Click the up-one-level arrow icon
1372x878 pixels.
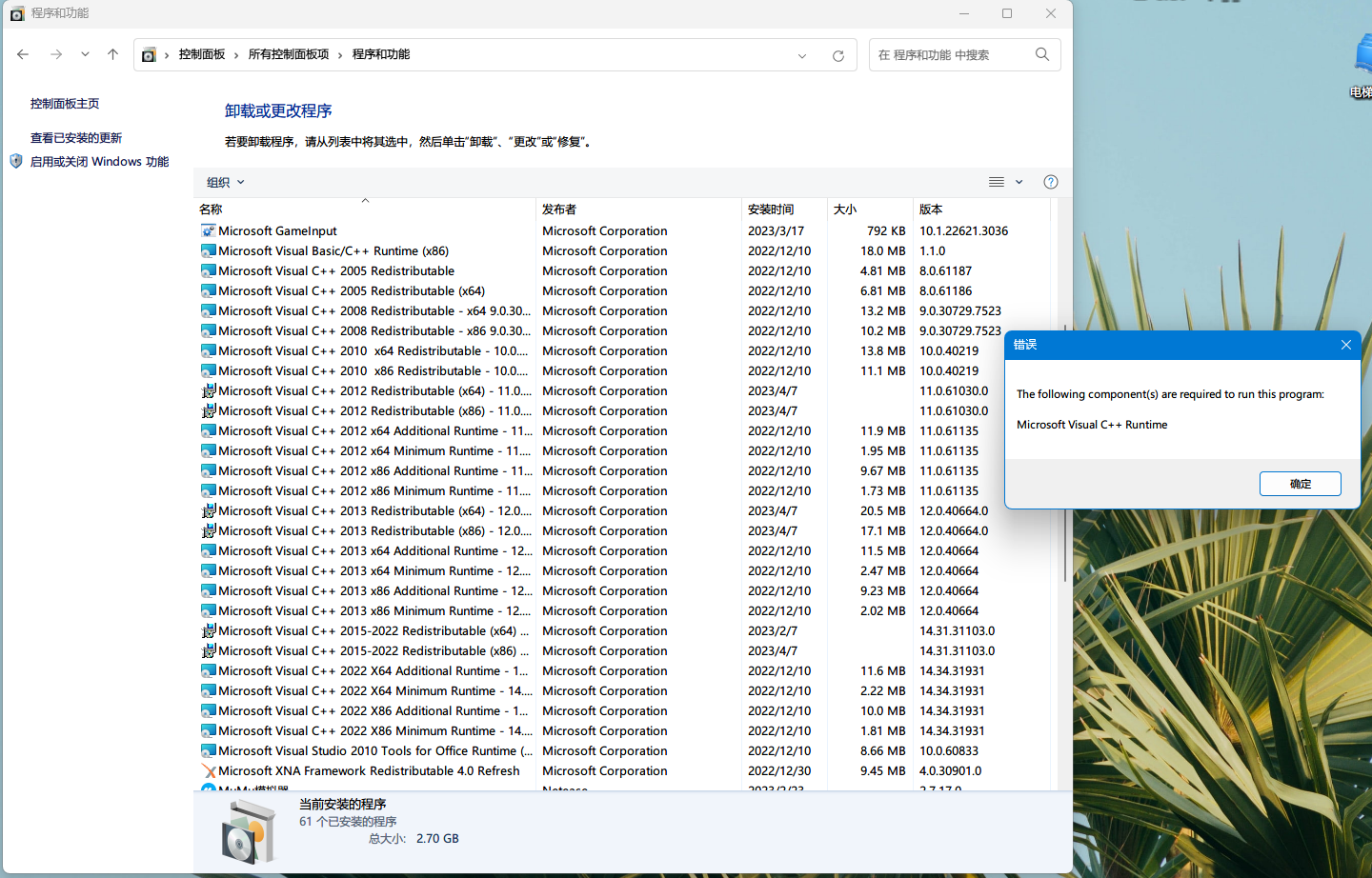point(112,54)
